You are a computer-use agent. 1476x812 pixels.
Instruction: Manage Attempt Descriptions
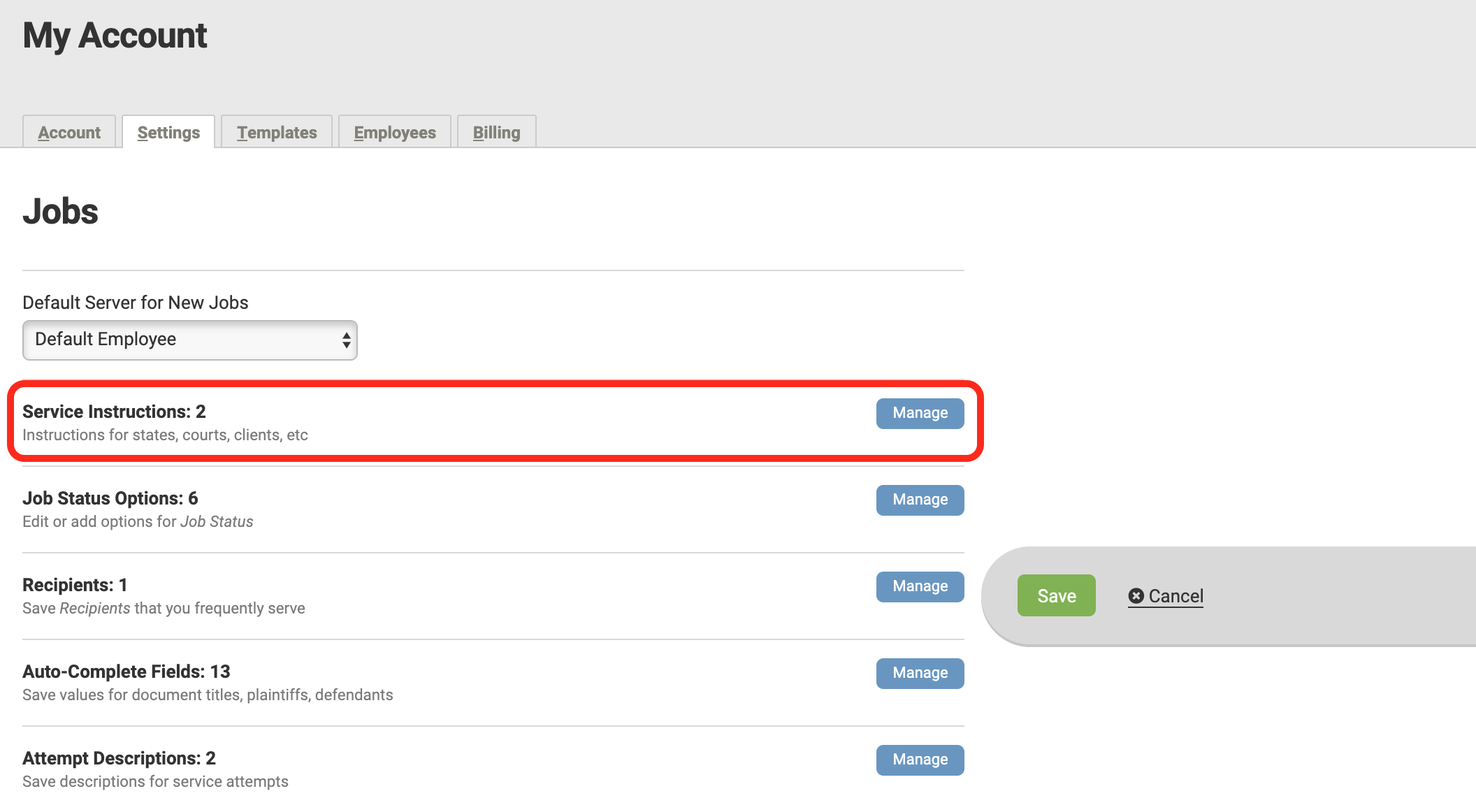pyautogui.click(x=919, y=760)
